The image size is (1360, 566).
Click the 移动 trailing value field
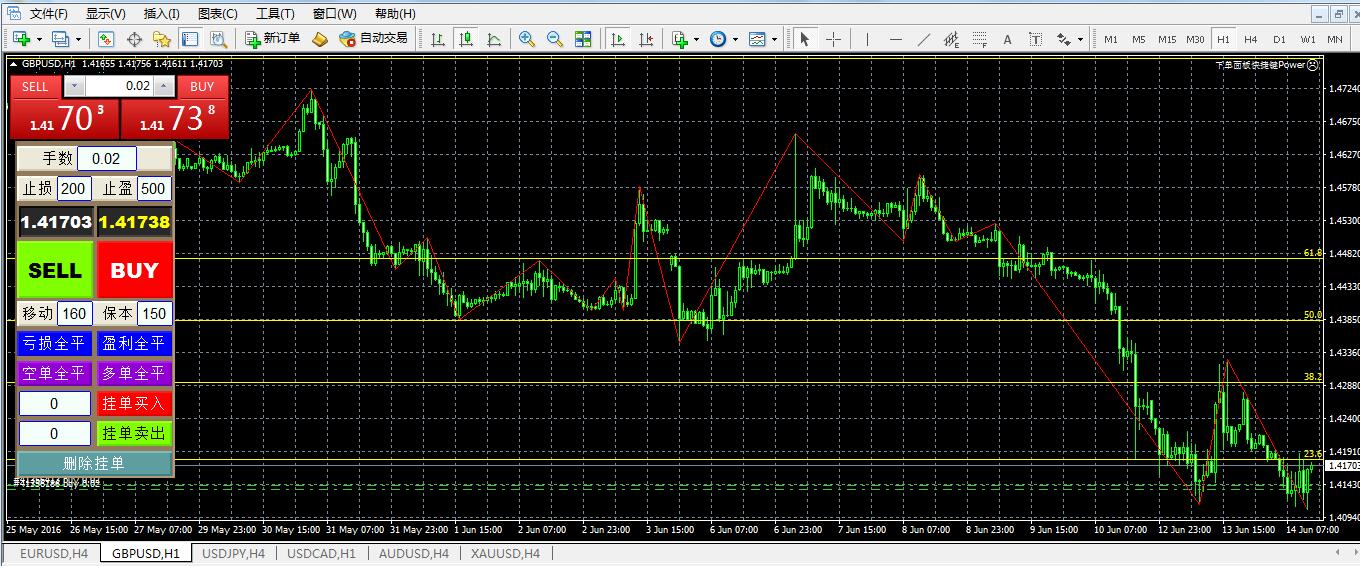coord(74,313)
